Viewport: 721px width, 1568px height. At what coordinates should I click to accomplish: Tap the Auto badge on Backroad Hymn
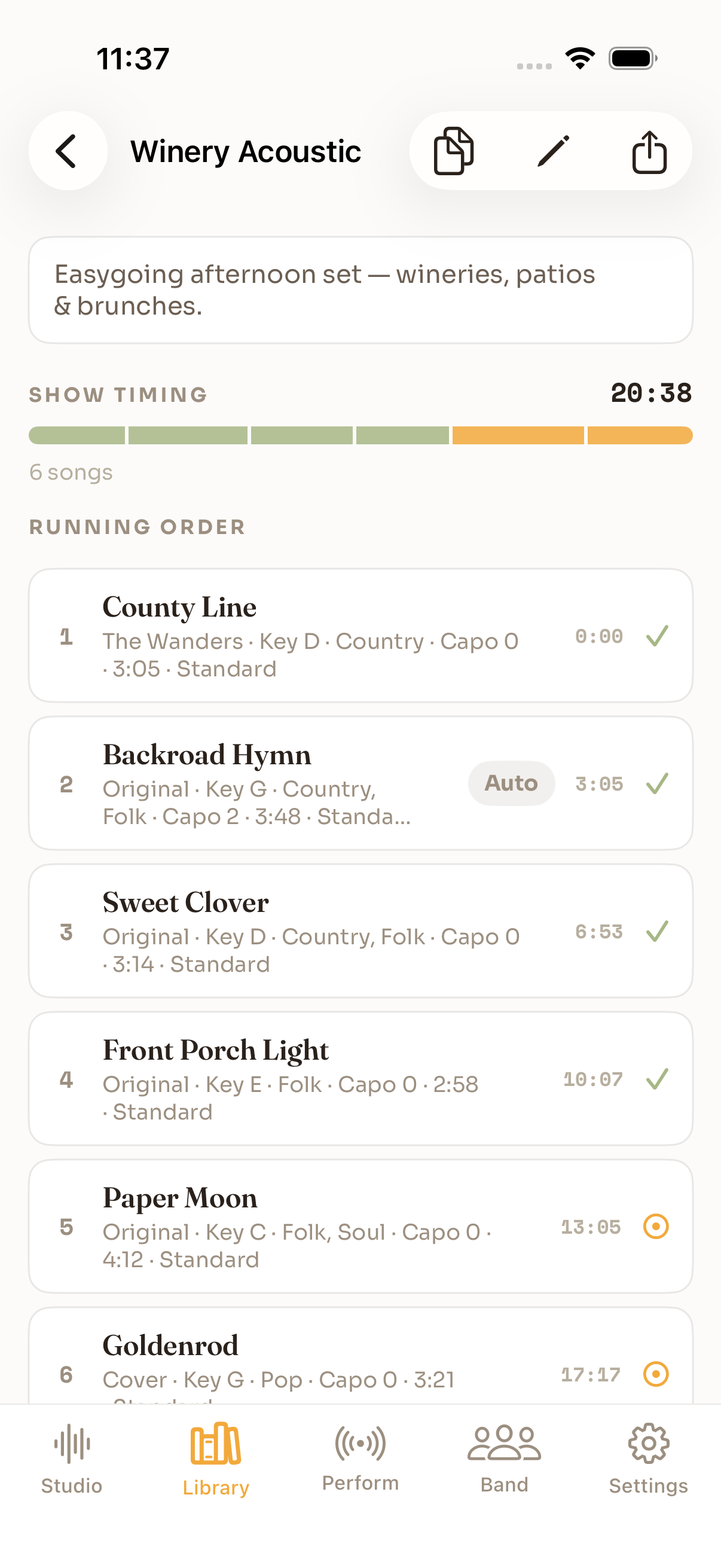[511, 783]
